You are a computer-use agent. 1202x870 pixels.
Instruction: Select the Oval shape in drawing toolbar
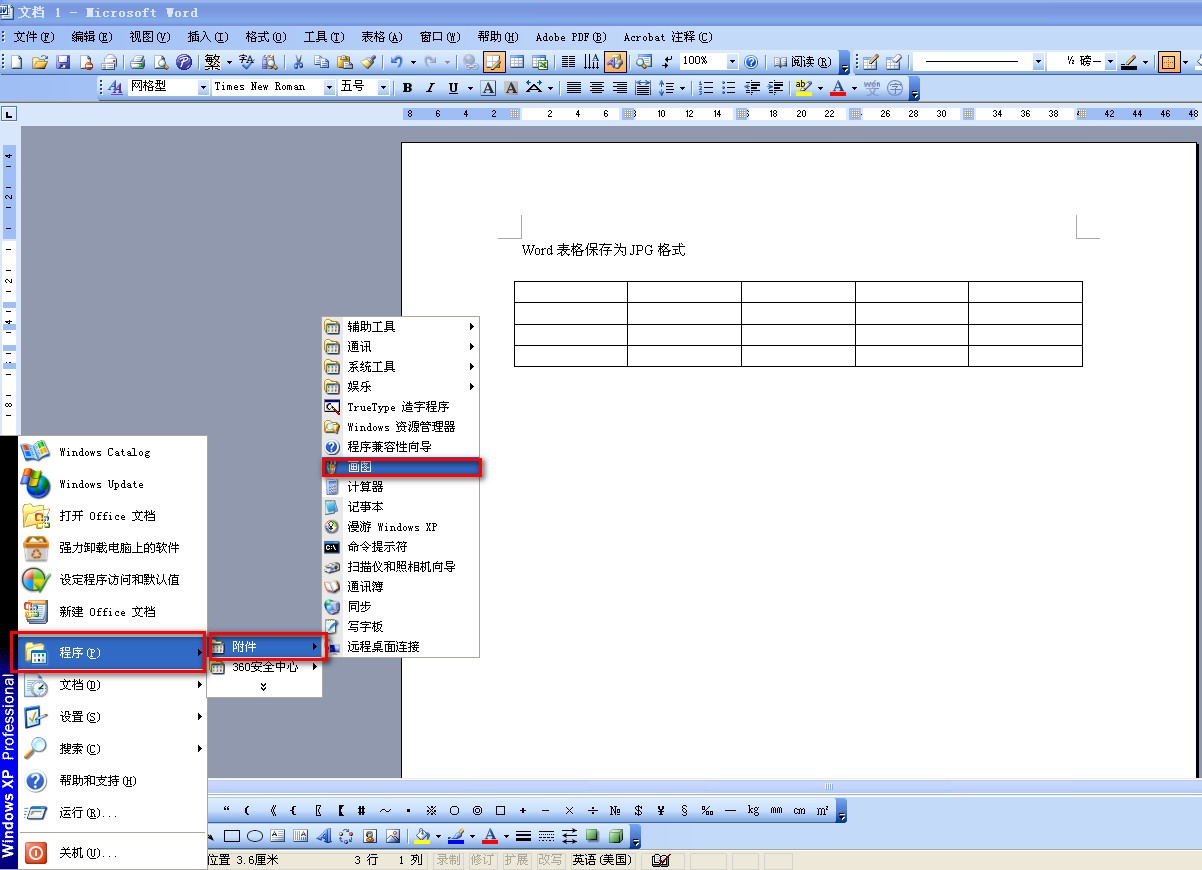tap(255, 836)
